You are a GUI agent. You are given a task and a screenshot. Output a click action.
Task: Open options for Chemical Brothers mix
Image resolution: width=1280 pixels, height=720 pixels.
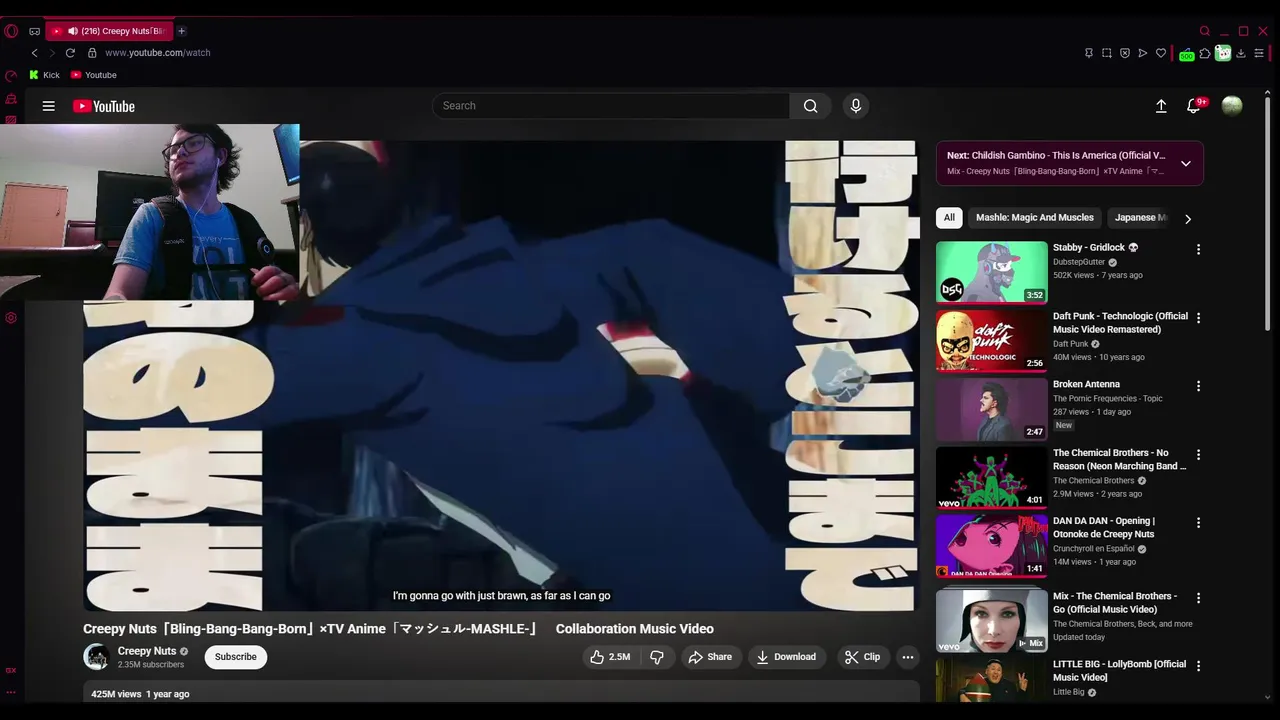[x=1198, y=598]
